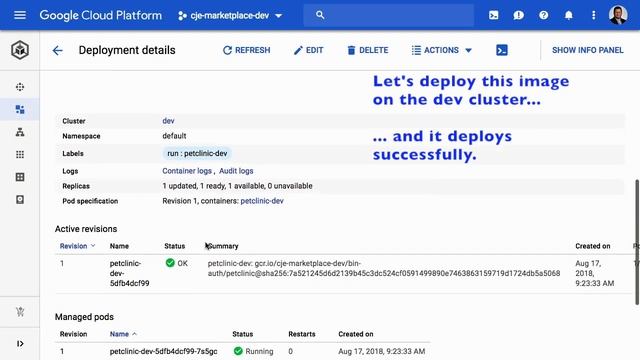Click the run : petclinic-dev label chip
This screenshot has width=640, height=360.
pos(197,153)
